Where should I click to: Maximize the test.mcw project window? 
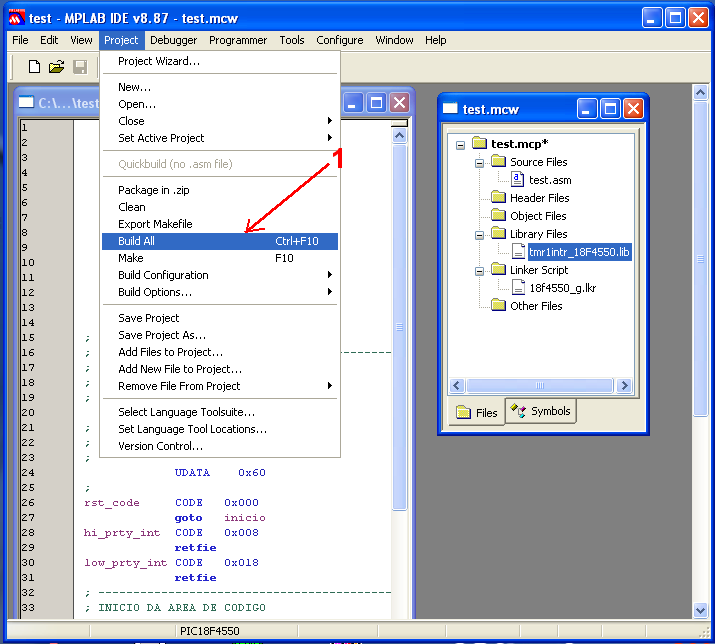click(x=610, y=109)
